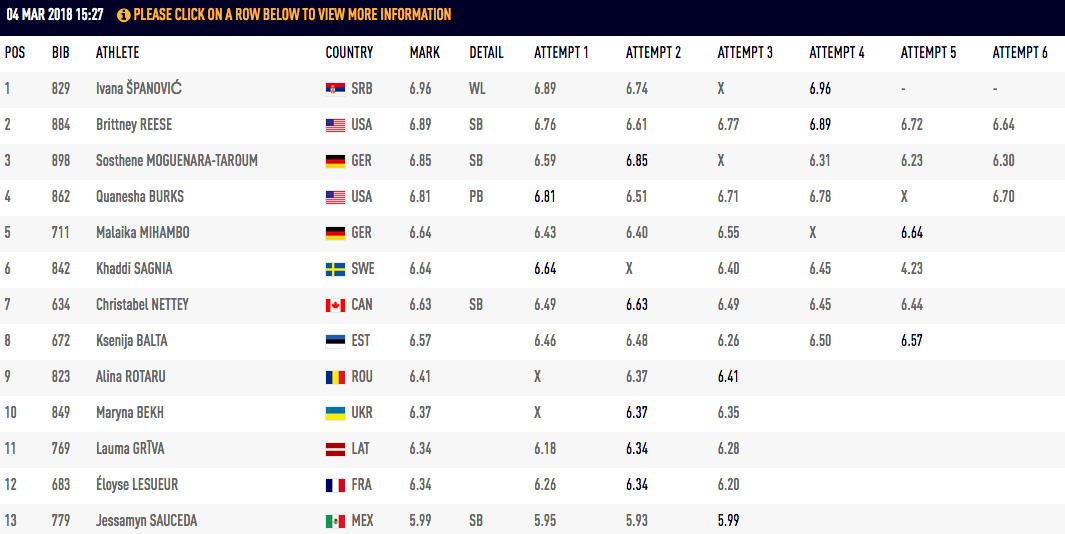Click Khaddi Sagnia's name
The height and width of the screenshot is (534, 1065).
click(x=136, y=269)
